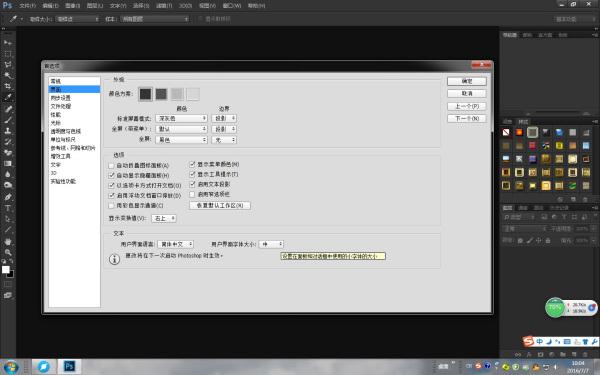Open the 用户界面语言 dropdown
The width and height of the screenshot is (600, 375).
[176, 244]
